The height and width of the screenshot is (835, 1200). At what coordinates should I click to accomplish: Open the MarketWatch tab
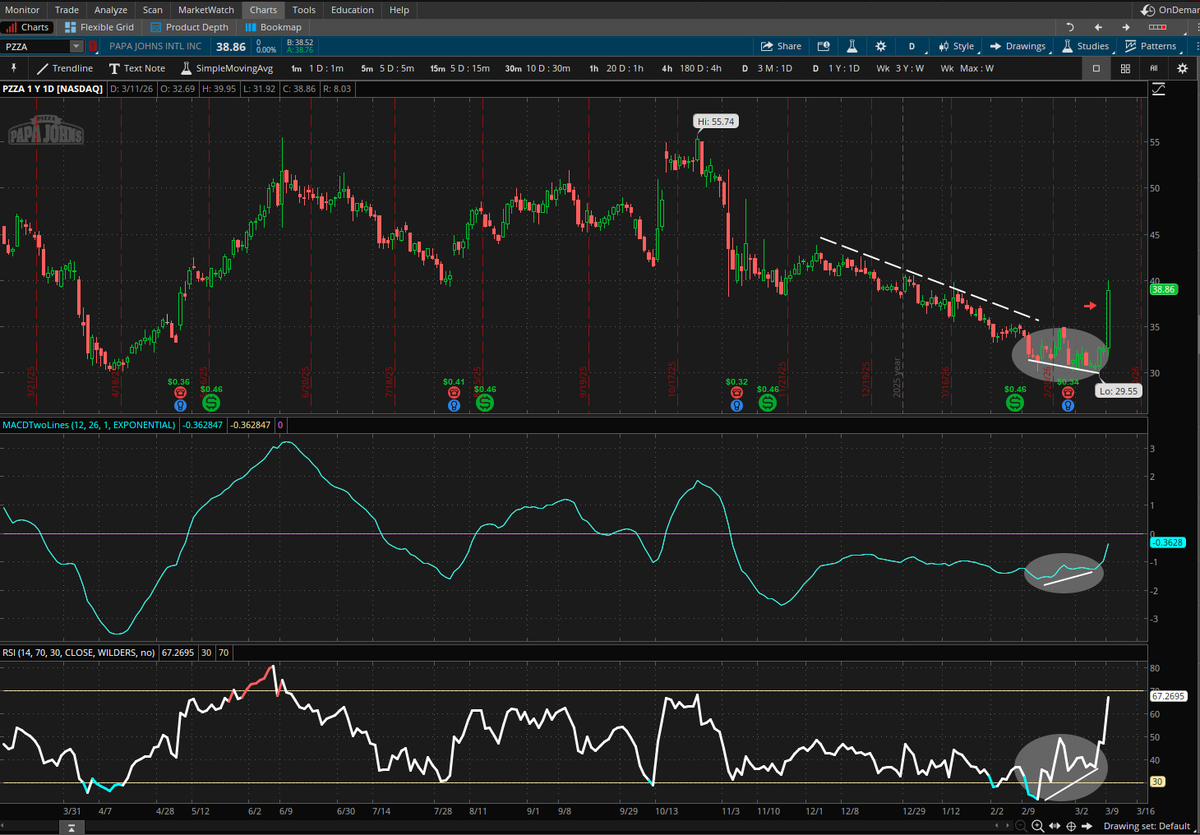click(x=206, y=9)
